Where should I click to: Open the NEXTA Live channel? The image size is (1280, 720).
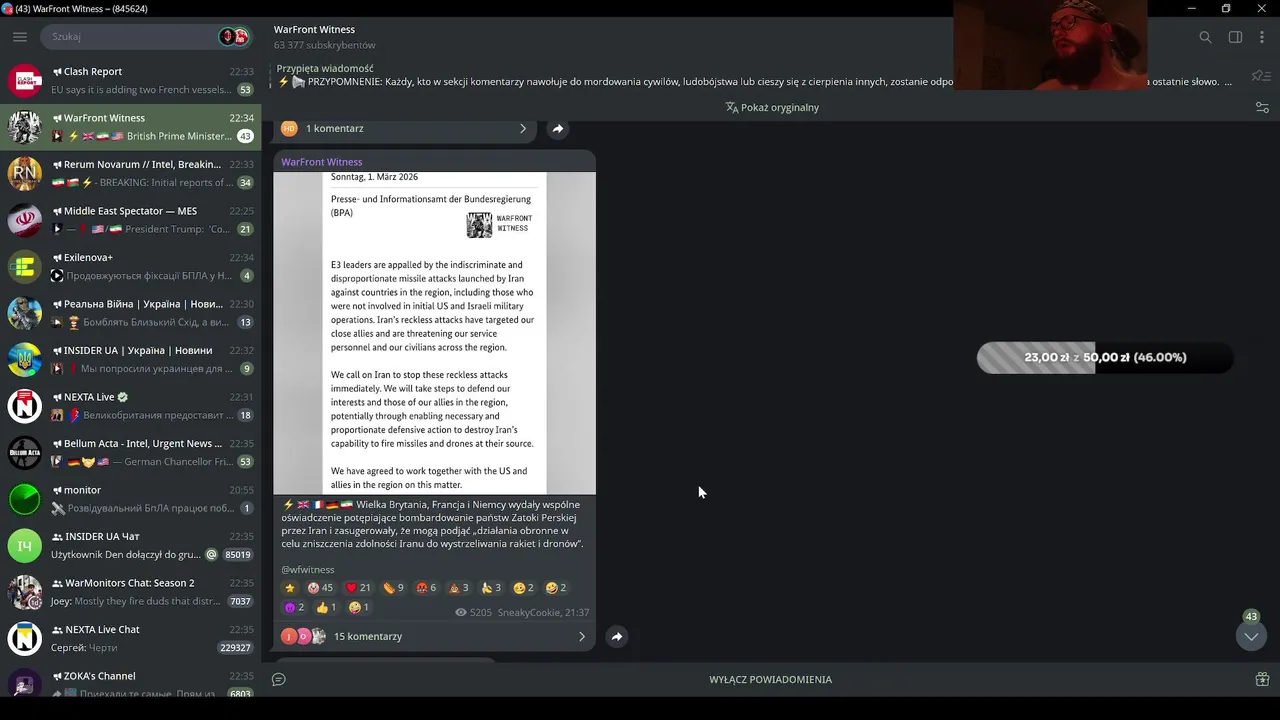pyautogui.click(x=130, y=406)
